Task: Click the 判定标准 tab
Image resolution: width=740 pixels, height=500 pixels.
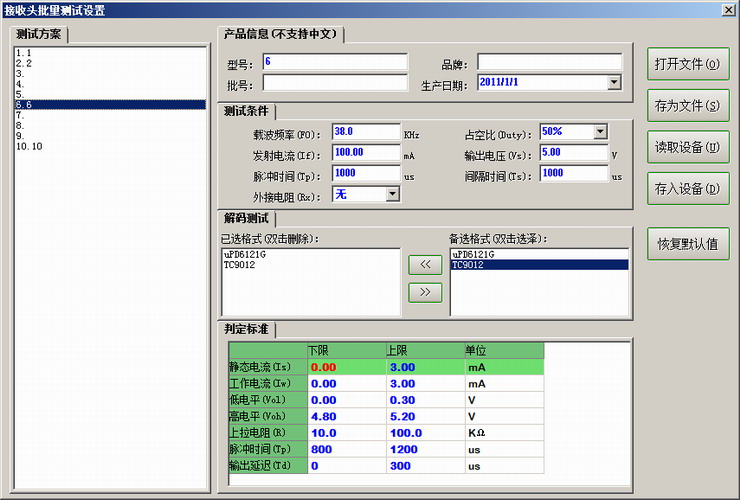Action: 246,329
